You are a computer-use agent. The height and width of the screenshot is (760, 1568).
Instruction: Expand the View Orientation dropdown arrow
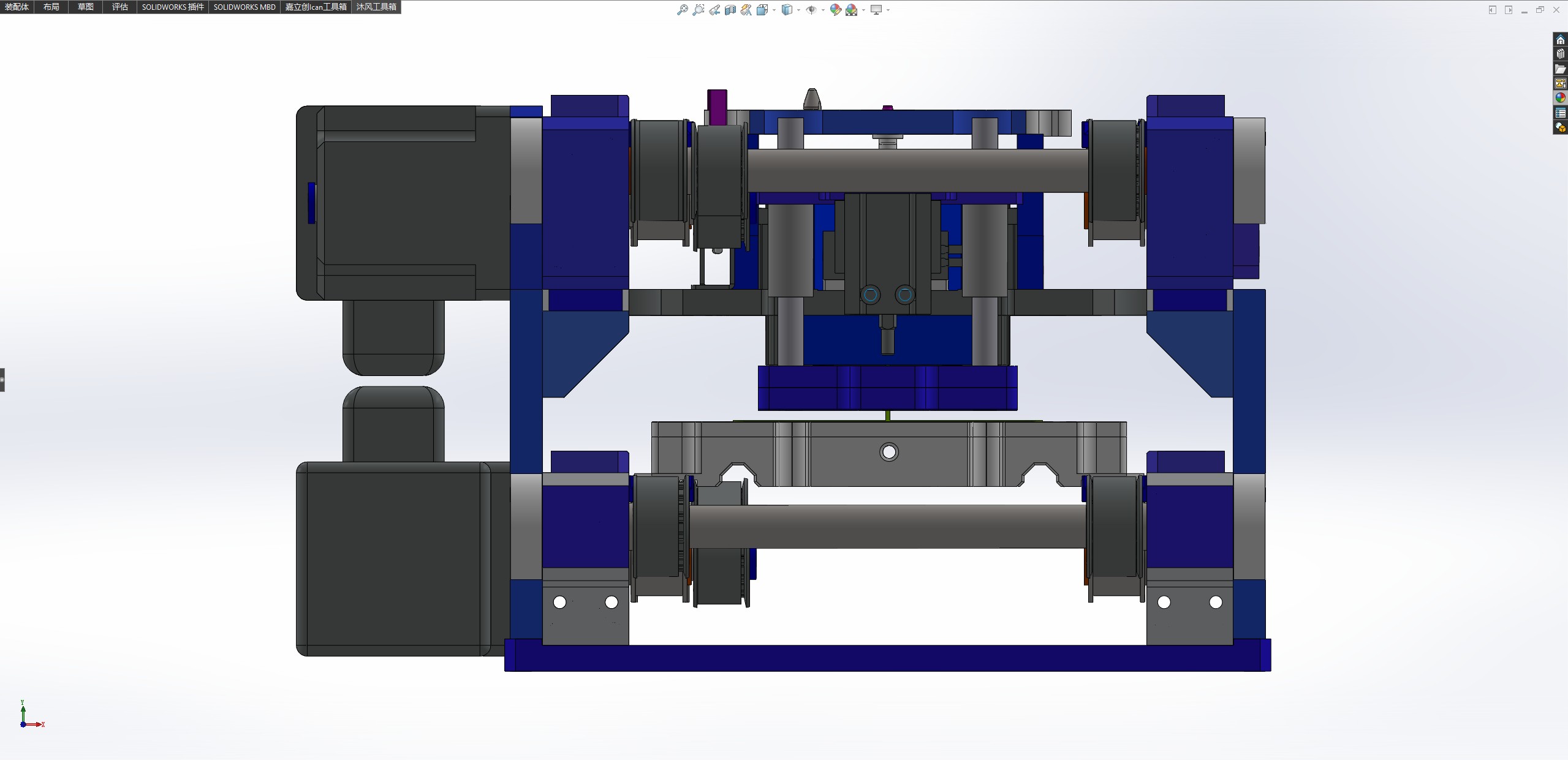click(x=774, y=10)
